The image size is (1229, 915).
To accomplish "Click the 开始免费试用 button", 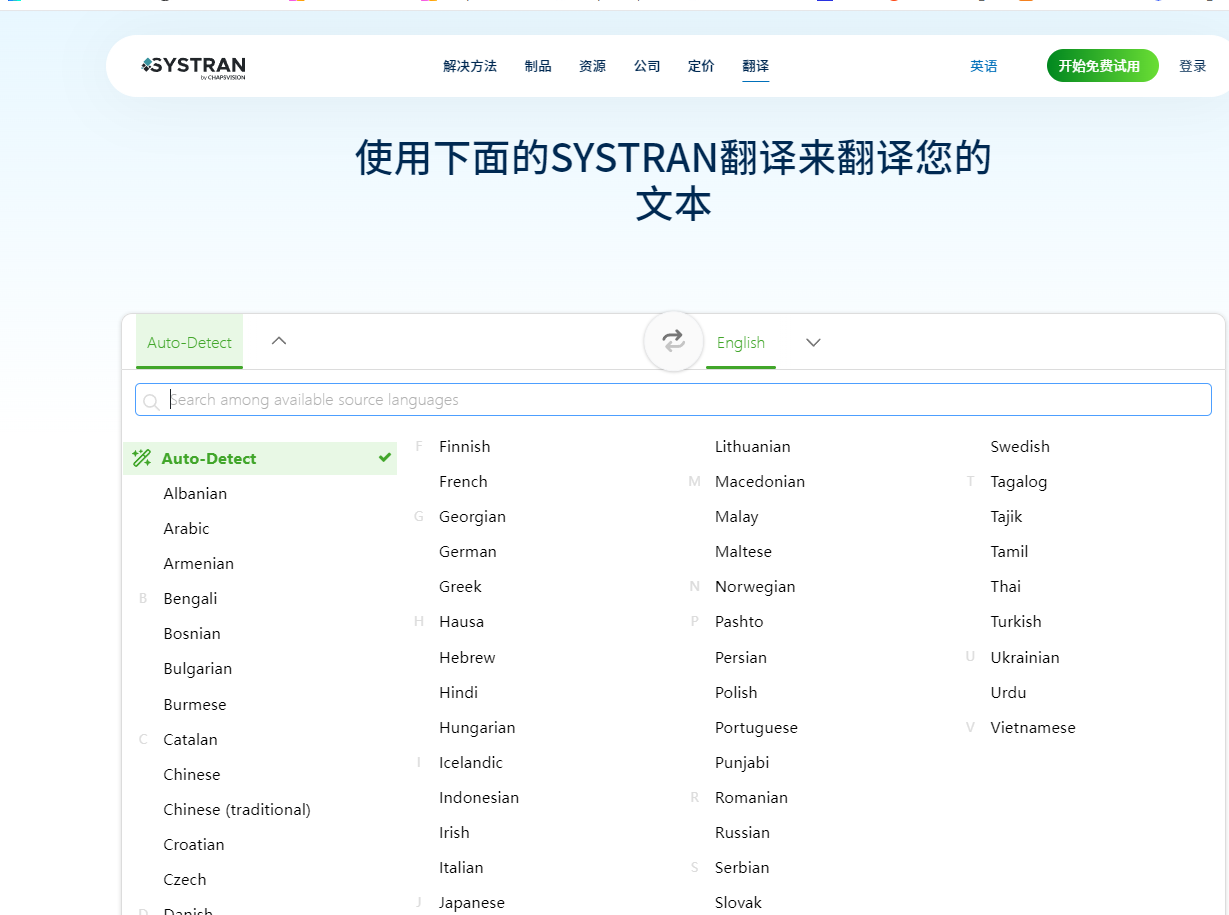I will [x=1102, y=66].
